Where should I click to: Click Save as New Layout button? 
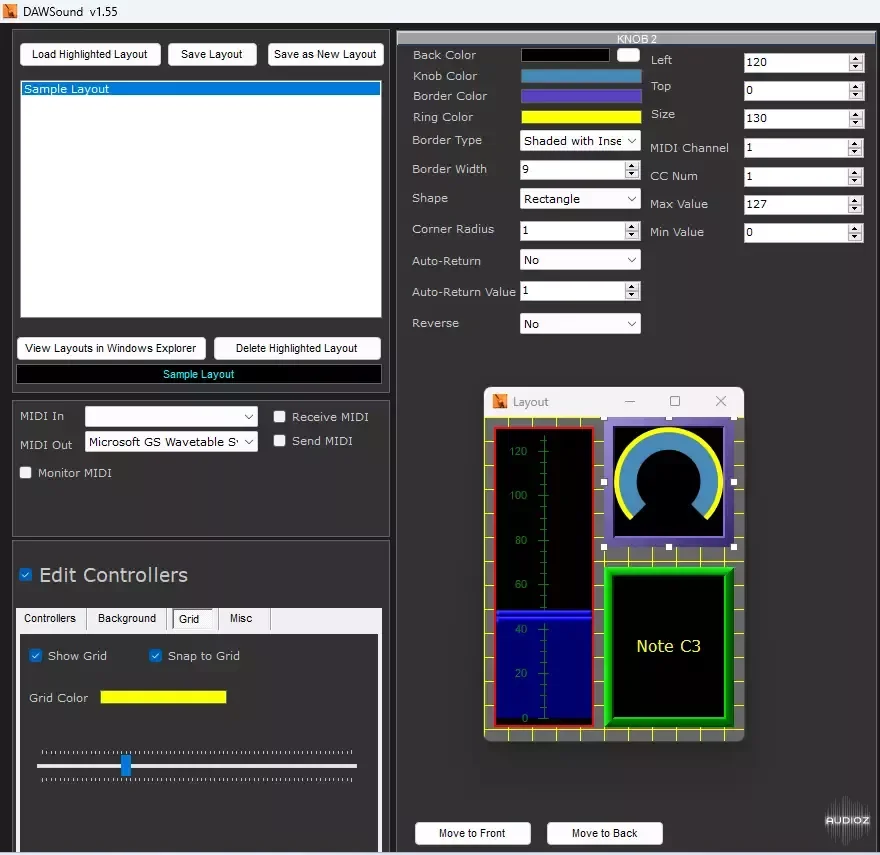pyautogui.click(x=326, y=54)
